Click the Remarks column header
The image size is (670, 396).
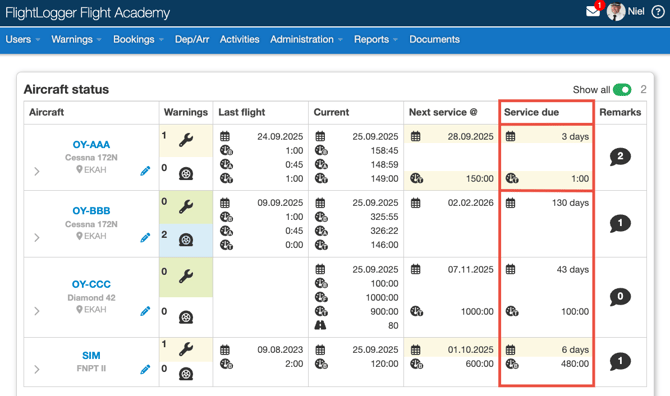pyautogui.click(x=620, y=112)
